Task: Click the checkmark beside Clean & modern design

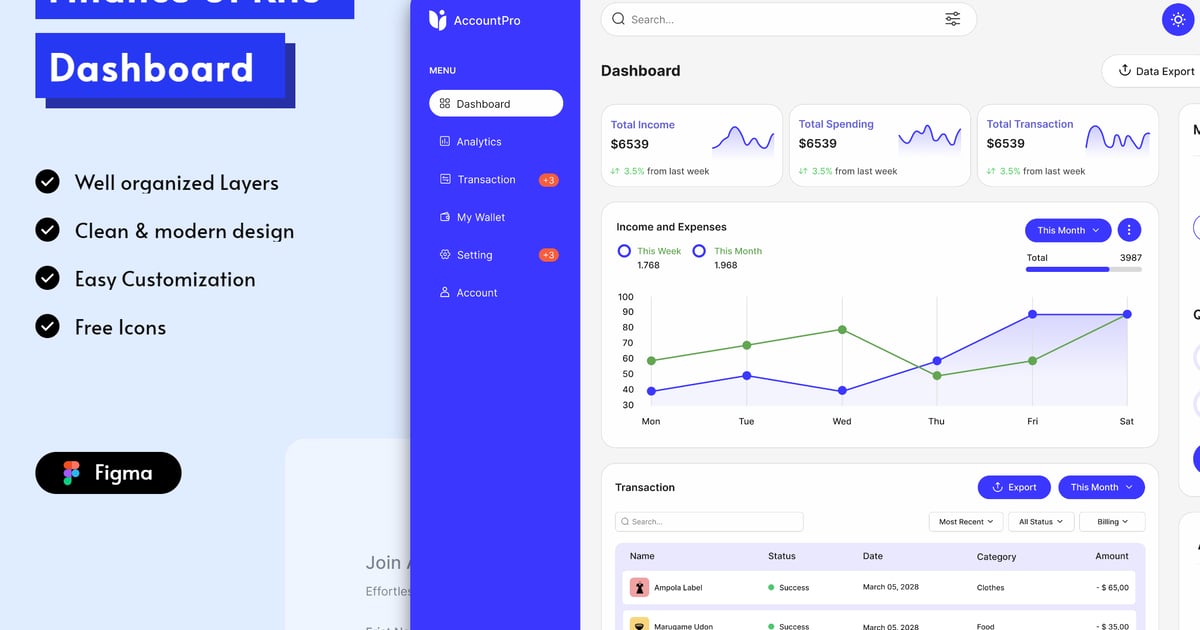Action: coord(47,230)
